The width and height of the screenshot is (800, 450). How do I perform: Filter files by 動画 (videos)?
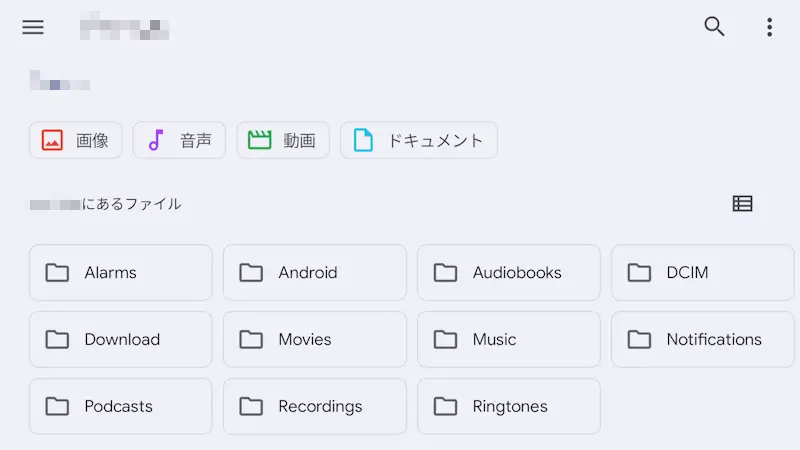283,140
